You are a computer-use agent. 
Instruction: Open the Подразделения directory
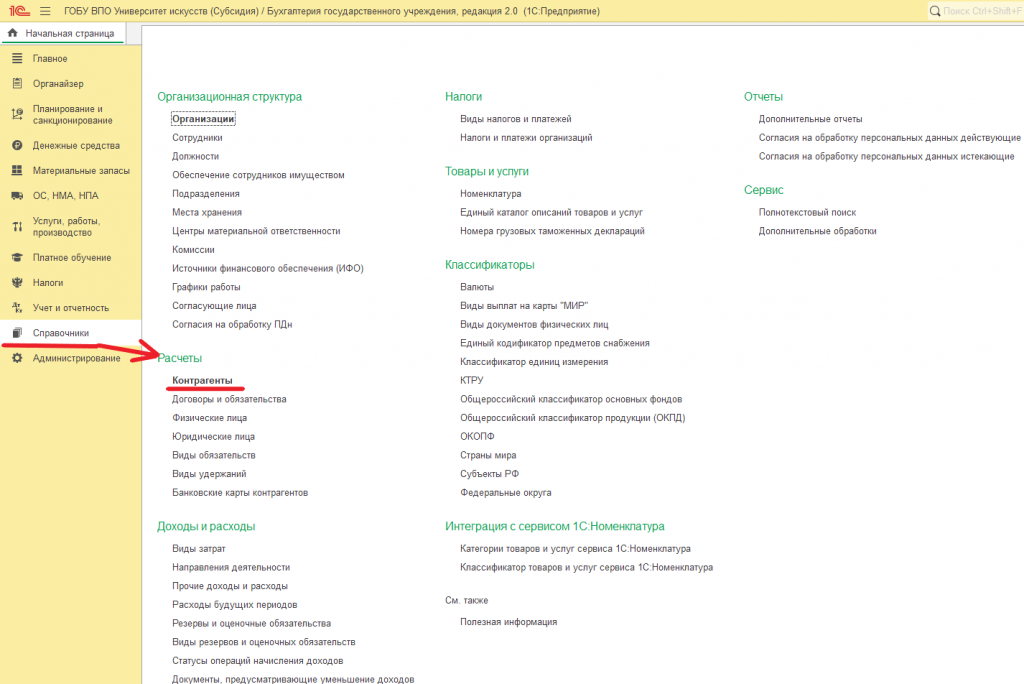(206, 194)
